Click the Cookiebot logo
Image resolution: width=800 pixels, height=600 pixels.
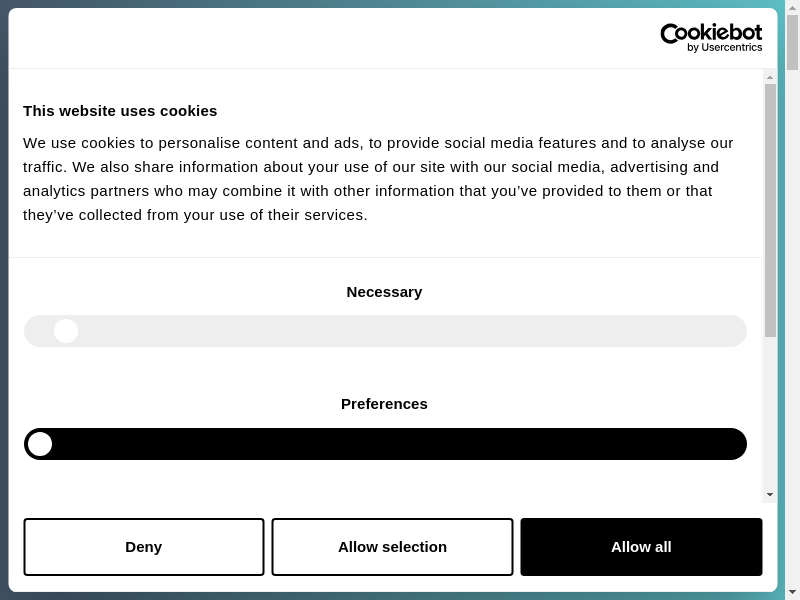click(711, 33)
